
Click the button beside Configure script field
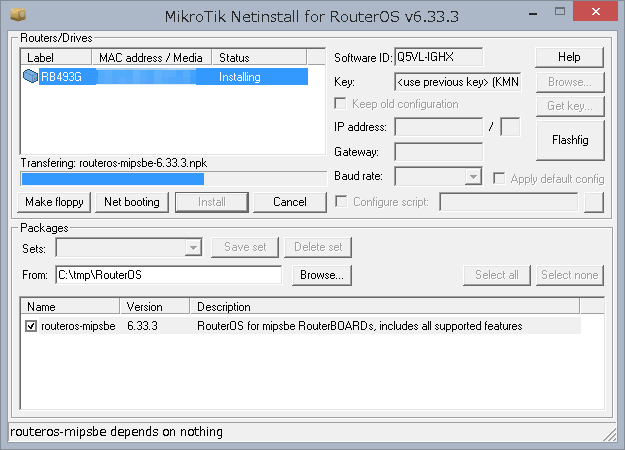594,202
